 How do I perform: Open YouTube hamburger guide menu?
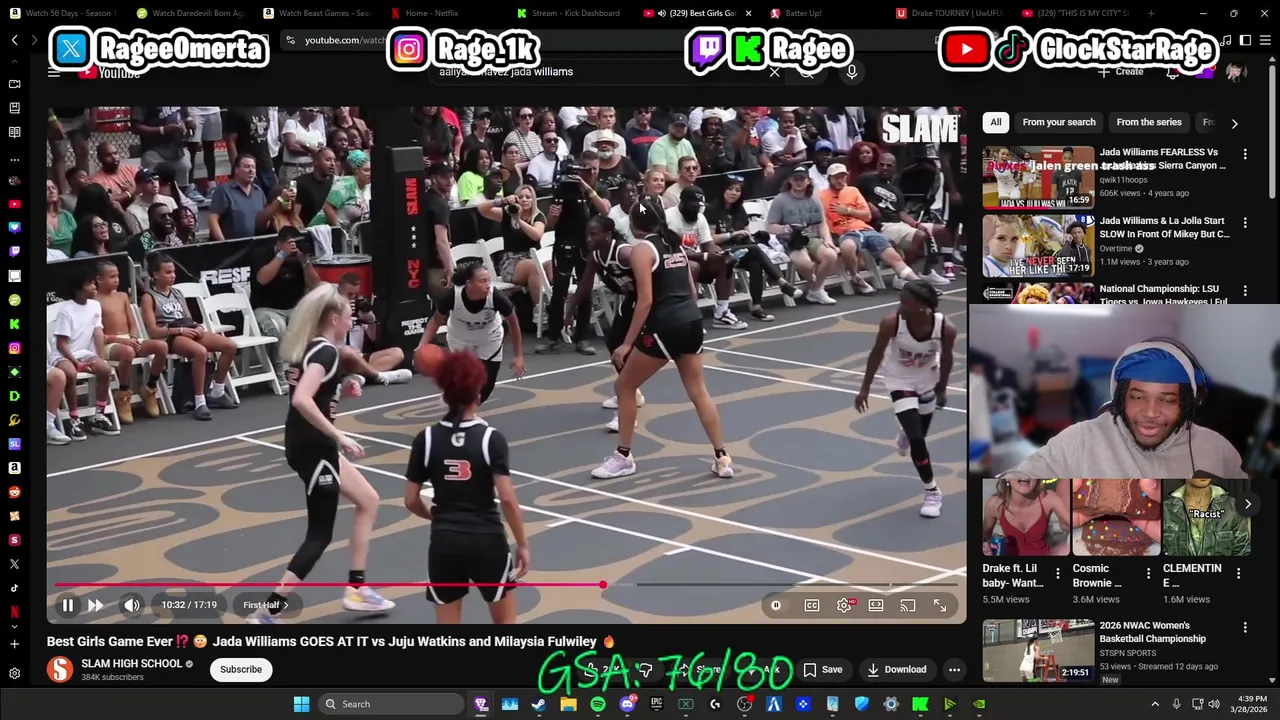click(54, 72)
